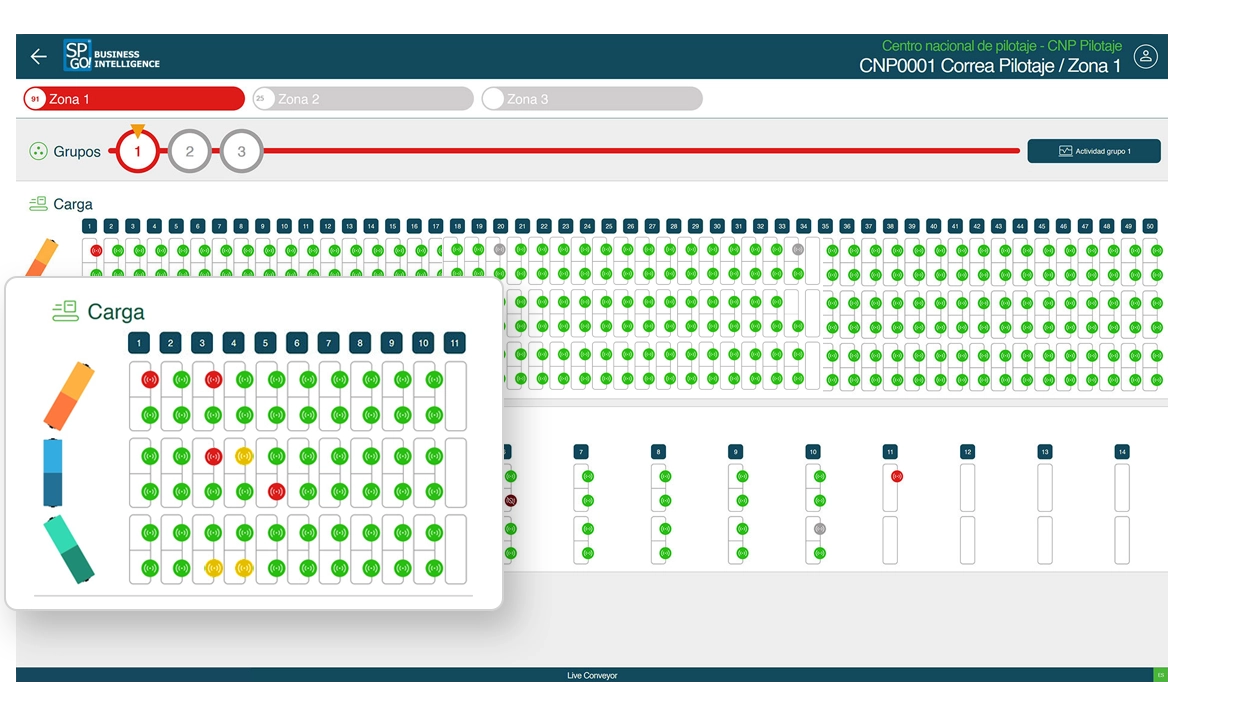Image resolution: width=1259 pixels, height=706 pixels.
Task: Select column header 13 in the lower section
Action: pos(1044,452)
